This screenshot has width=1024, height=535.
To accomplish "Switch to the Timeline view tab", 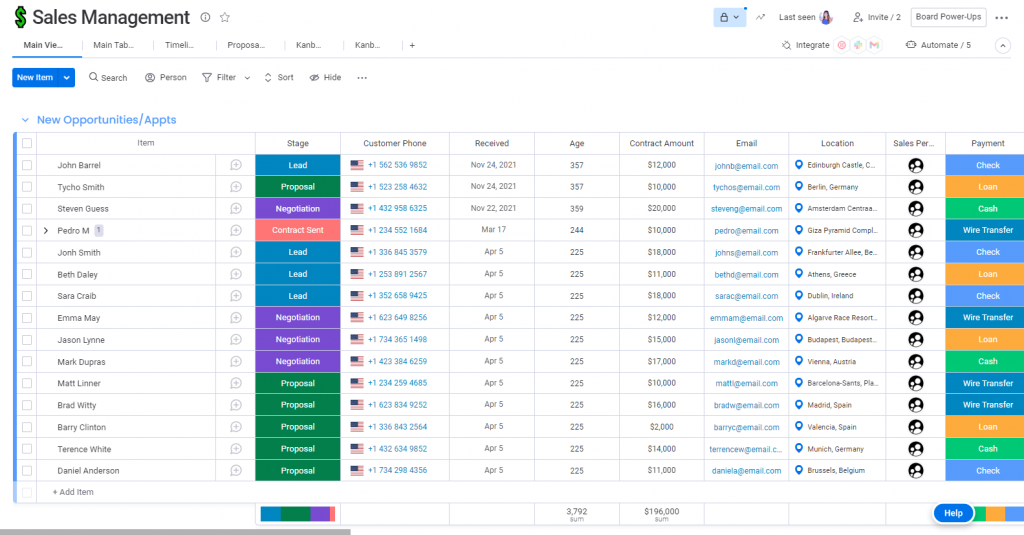I will pyautogui.click(x=180, y=45).
